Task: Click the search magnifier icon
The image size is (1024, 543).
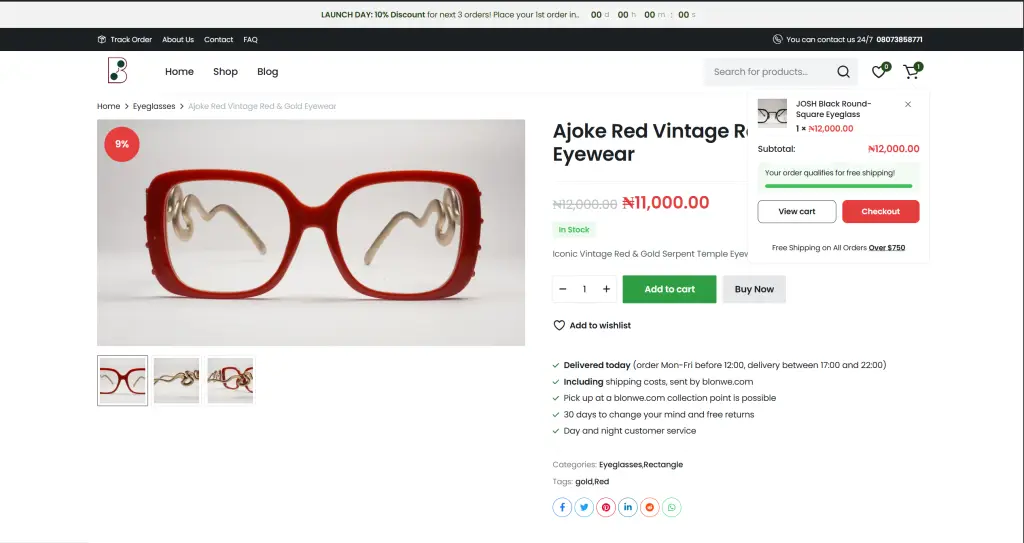Action: (x=843, y=72)
